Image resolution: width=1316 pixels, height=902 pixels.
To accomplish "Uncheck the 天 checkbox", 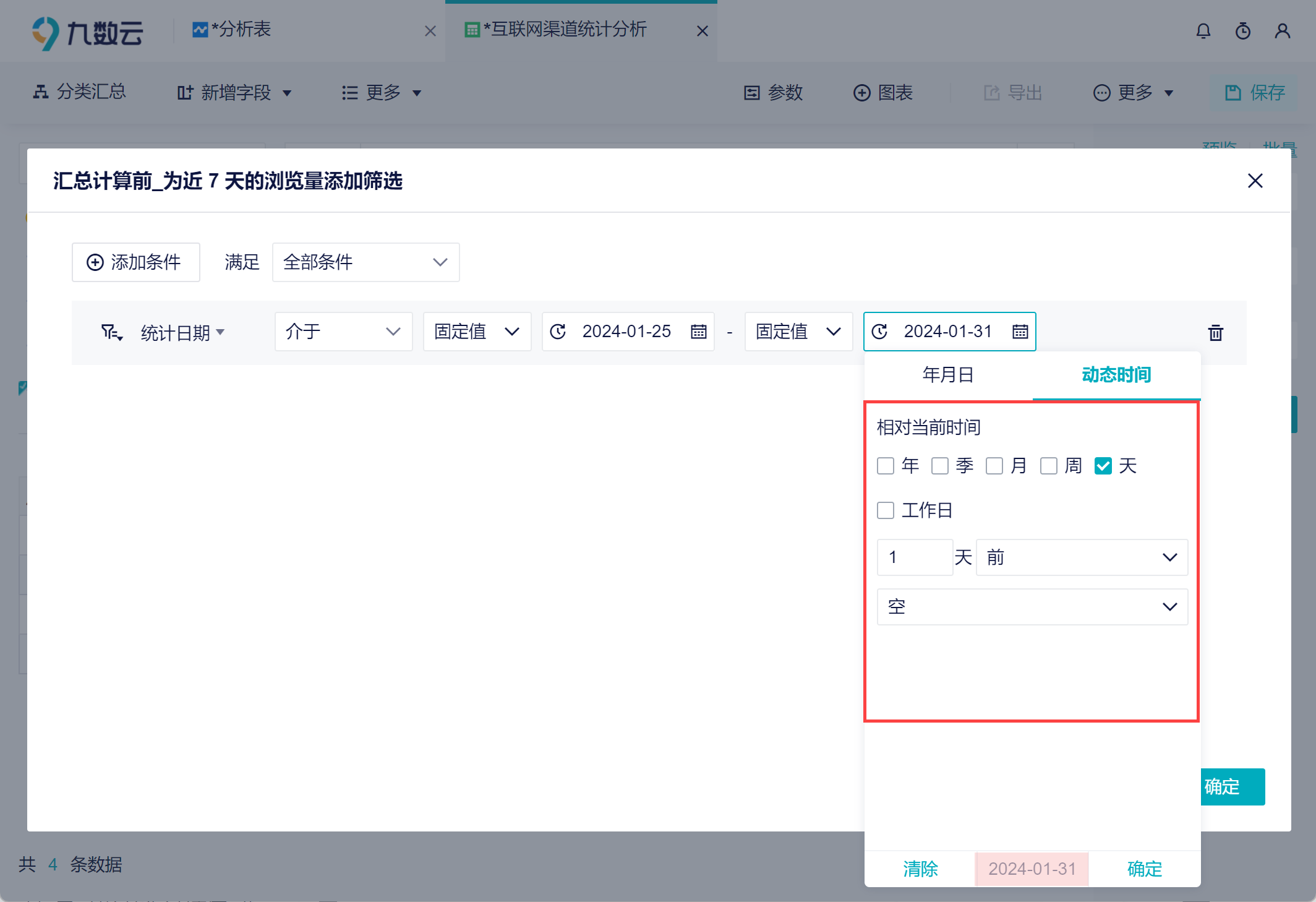I will click(1103, 466).
